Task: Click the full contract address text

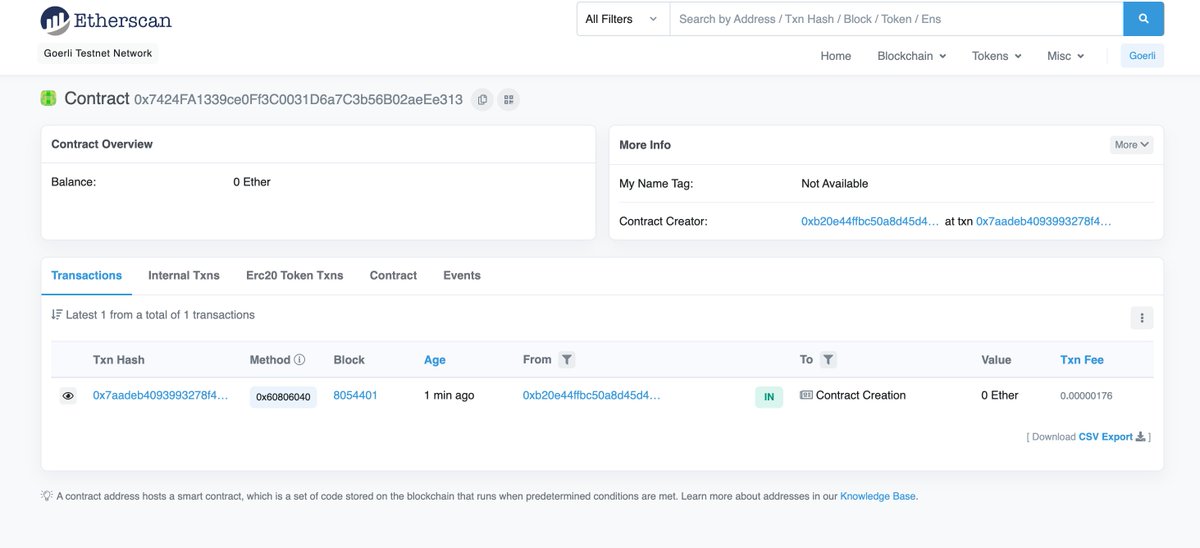Action: [x=298, y=99]
